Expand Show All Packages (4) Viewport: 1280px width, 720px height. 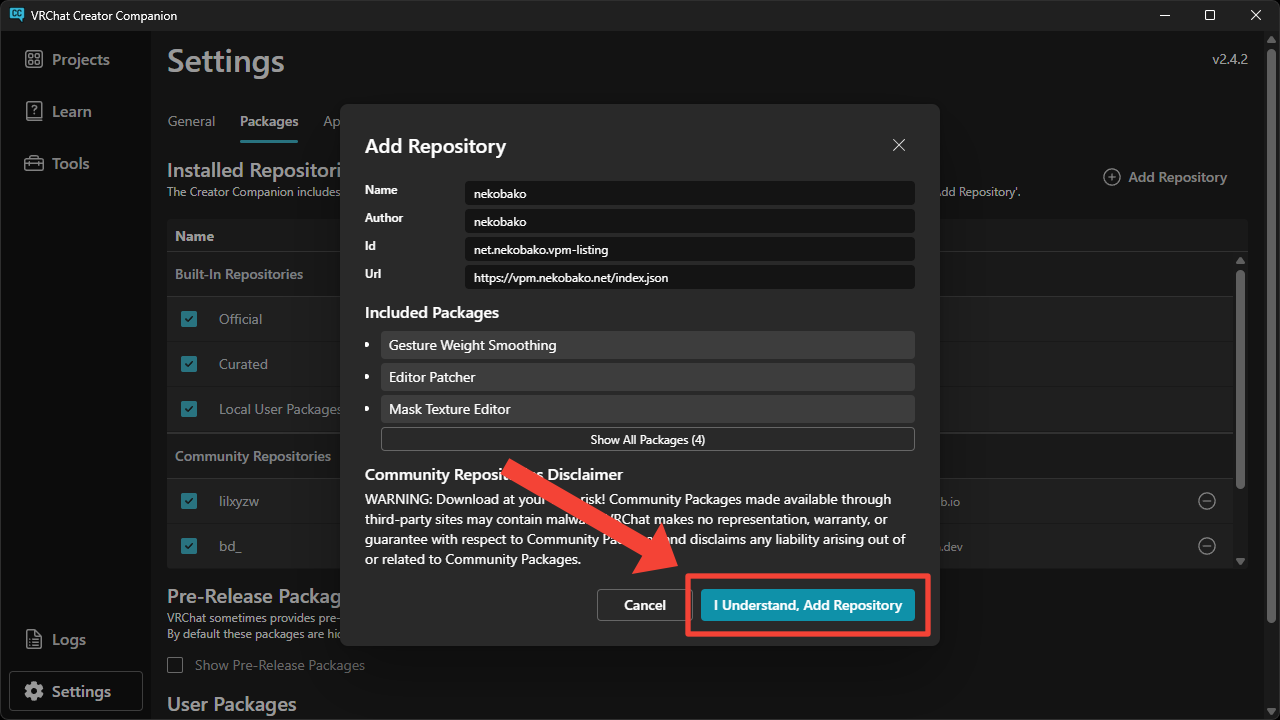coord(647,439)
